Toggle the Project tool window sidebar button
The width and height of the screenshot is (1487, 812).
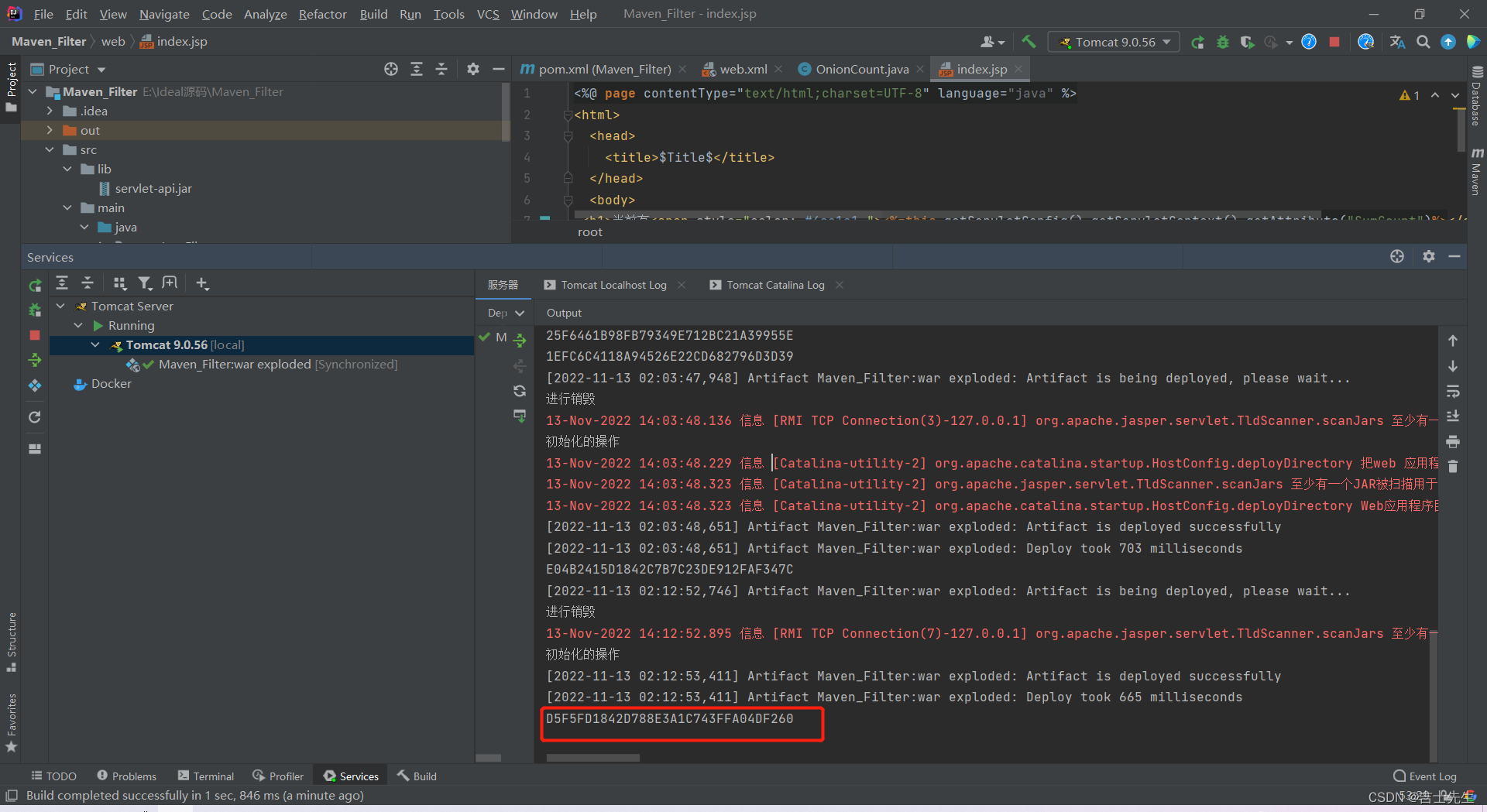12,85
